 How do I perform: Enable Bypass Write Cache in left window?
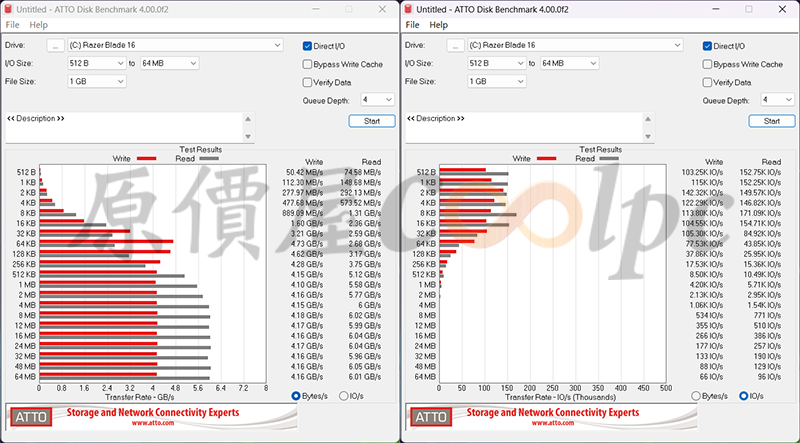(307, 64)
